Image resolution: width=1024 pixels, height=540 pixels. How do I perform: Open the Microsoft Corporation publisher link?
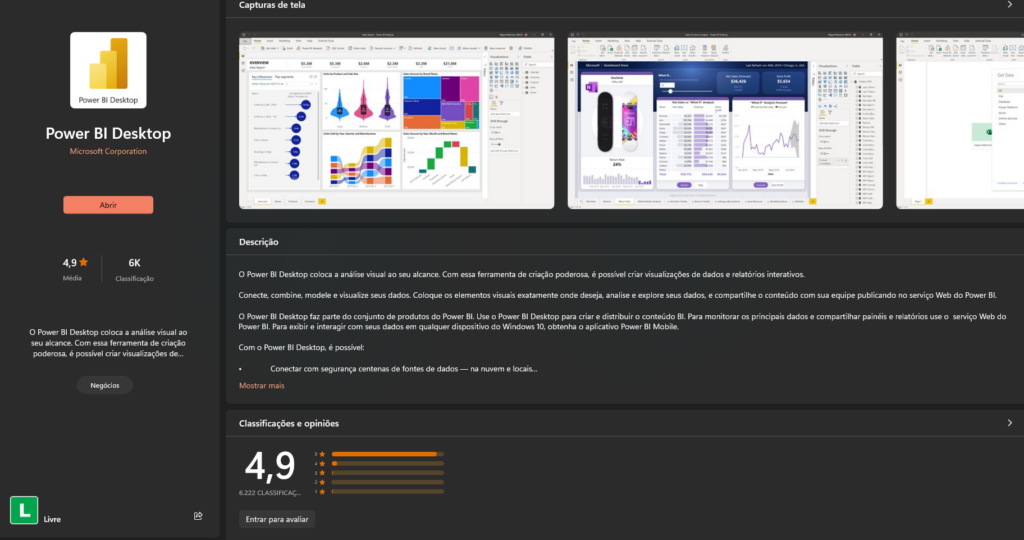pos(108,151)
